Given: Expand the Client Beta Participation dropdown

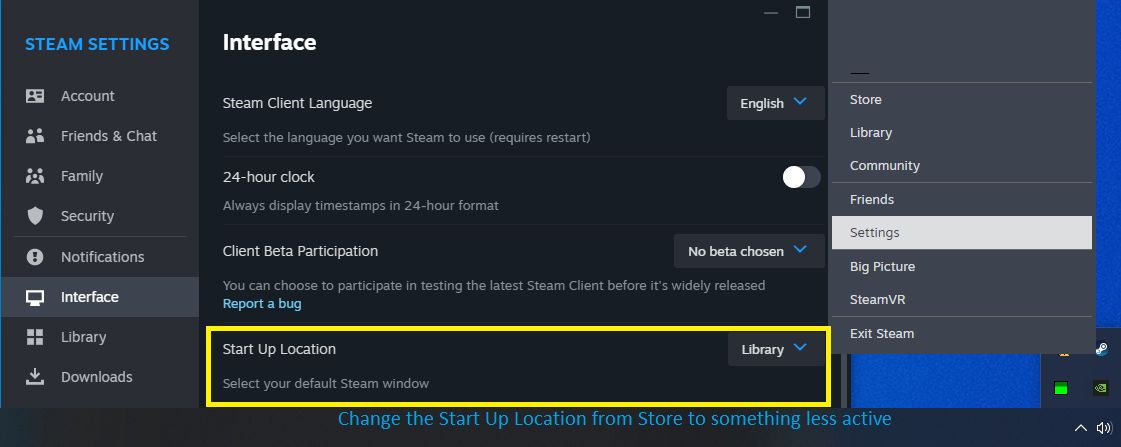Looking at the screenshot, I should coord(749,251).
